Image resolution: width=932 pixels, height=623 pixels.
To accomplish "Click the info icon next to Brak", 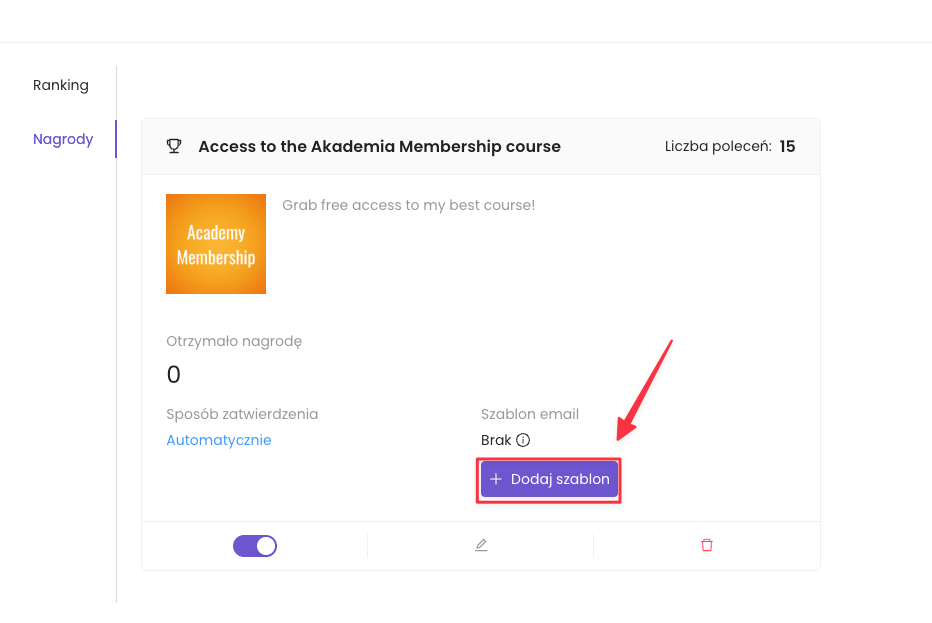I will [523, 440].
